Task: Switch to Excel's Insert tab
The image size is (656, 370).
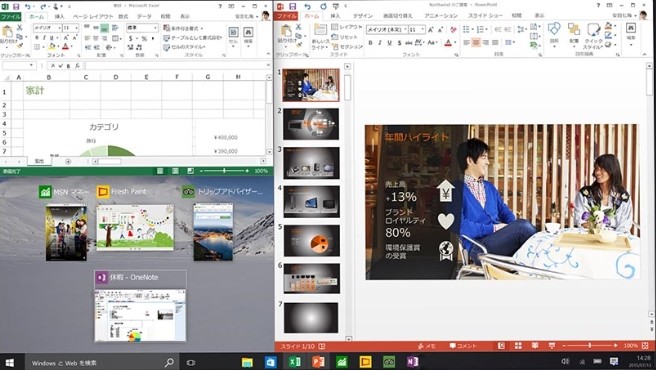Action: point(59,16)
